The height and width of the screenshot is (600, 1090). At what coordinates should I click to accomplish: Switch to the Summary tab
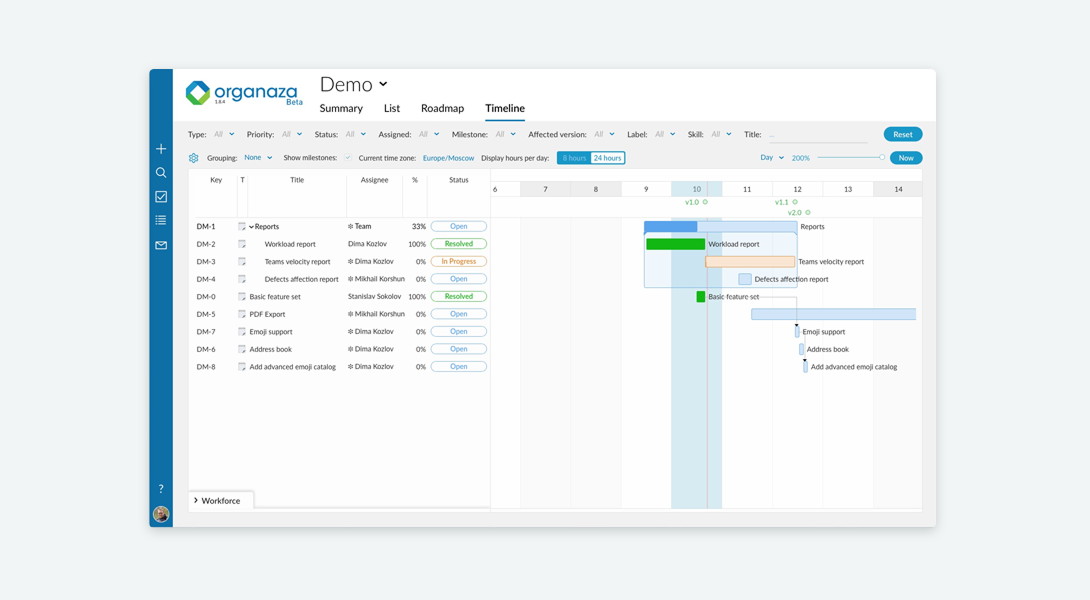click(341, 108)
